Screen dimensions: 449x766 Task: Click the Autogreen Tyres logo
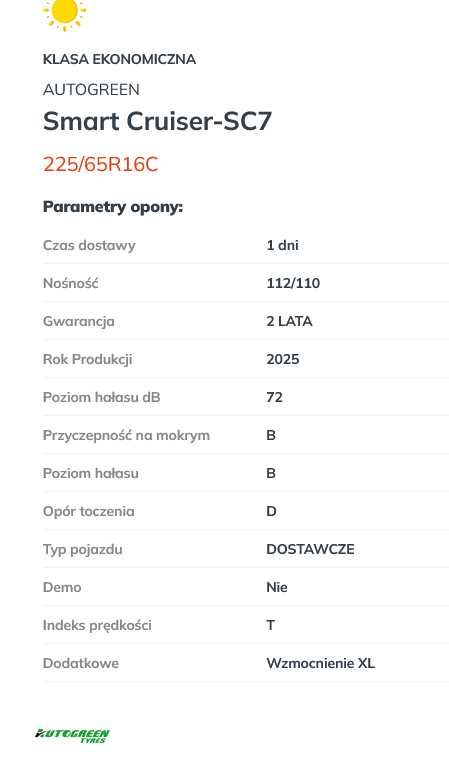pos(72,735)
